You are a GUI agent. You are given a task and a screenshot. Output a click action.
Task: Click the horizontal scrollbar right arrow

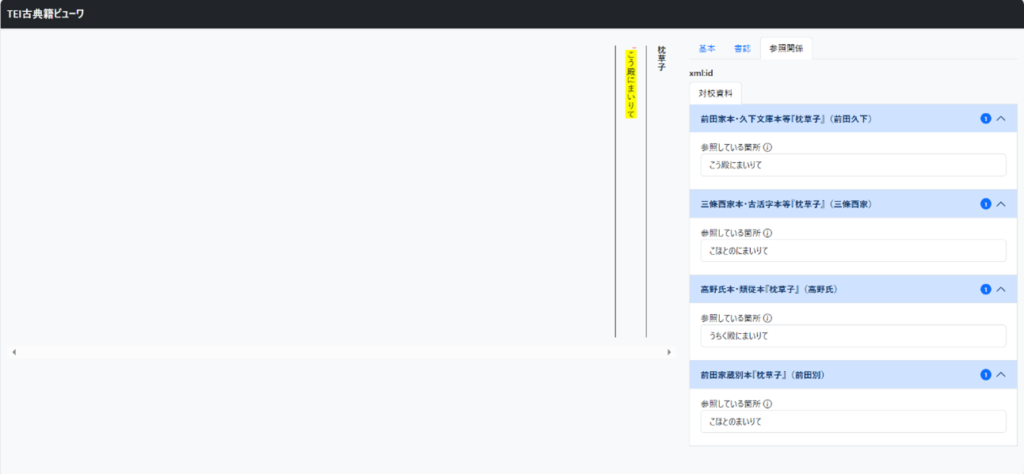tap(669, 353)
